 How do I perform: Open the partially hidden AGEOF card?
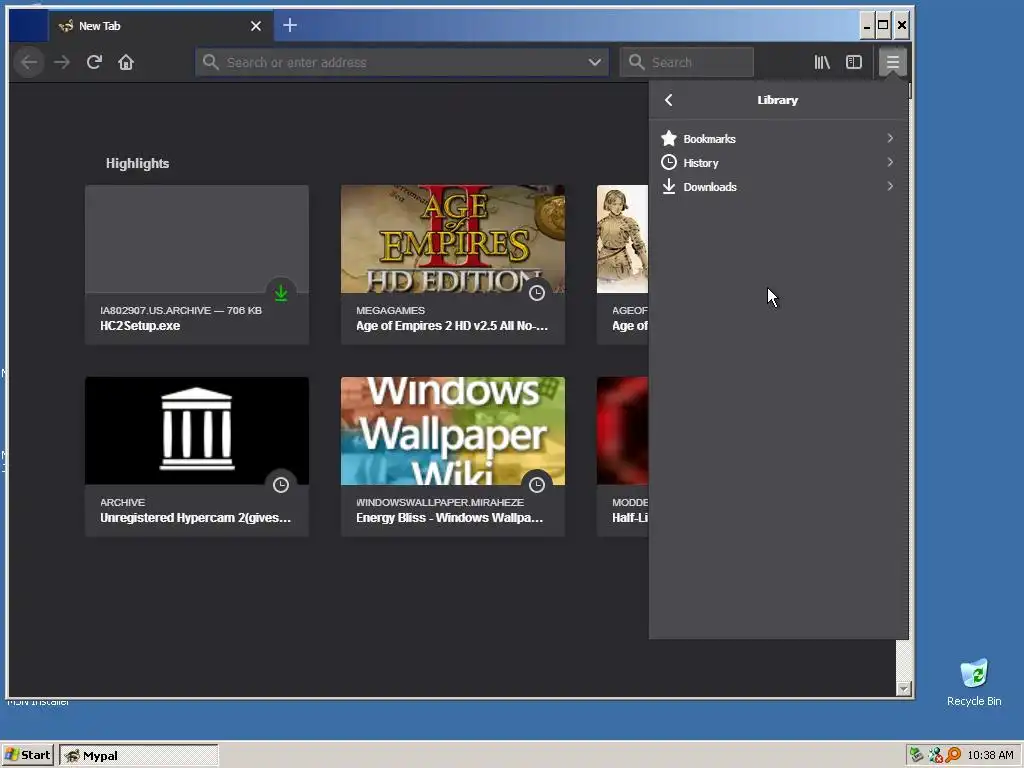pyautogui.click(x=622, y=264)
